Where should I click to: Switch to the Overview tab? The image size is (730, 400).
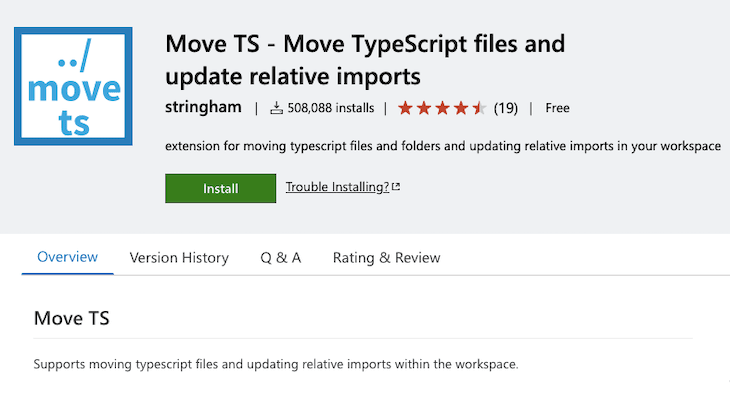68,257
